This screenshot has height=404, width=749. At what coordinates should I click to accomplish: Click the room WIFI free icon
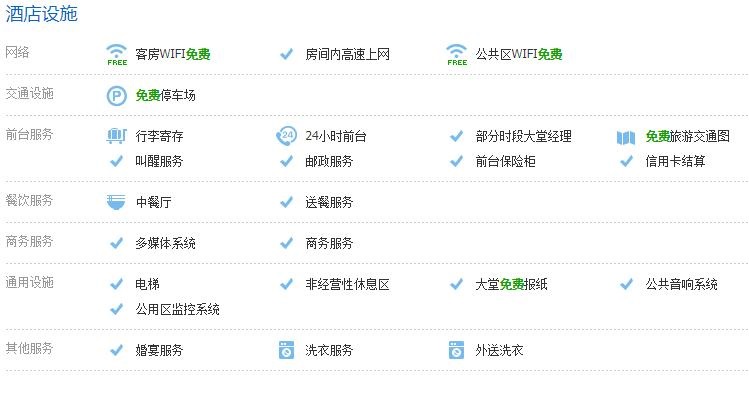(x=117, y=54)
